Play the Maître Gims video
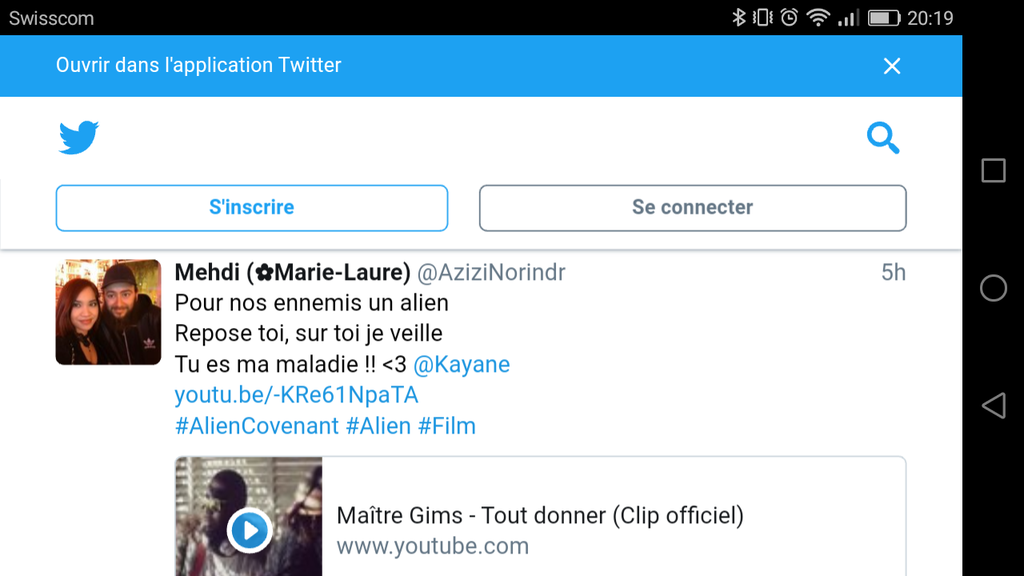Viewport: 1024px width, 576px height. pos(249,530)
